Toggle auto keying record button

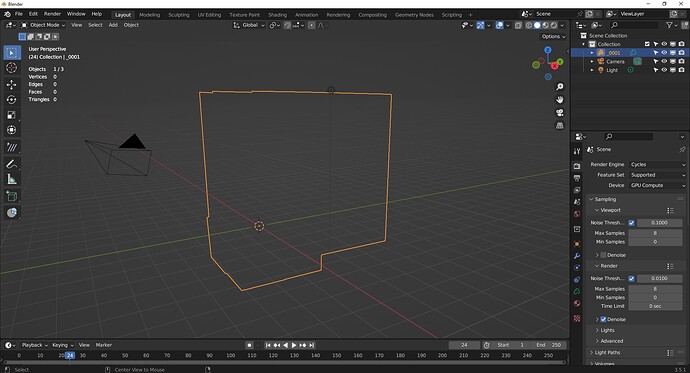point(249,345)
